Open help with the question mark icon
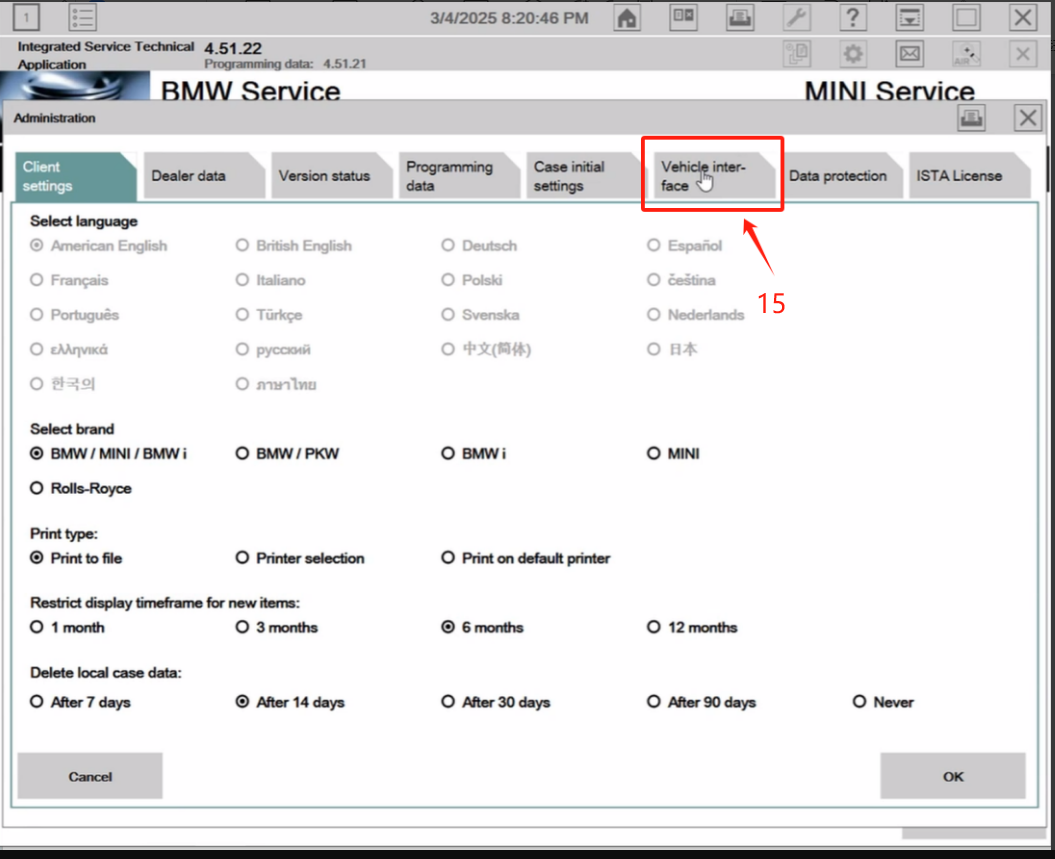The width and height of the screenshot is (1055, 859). coord(852,18)
